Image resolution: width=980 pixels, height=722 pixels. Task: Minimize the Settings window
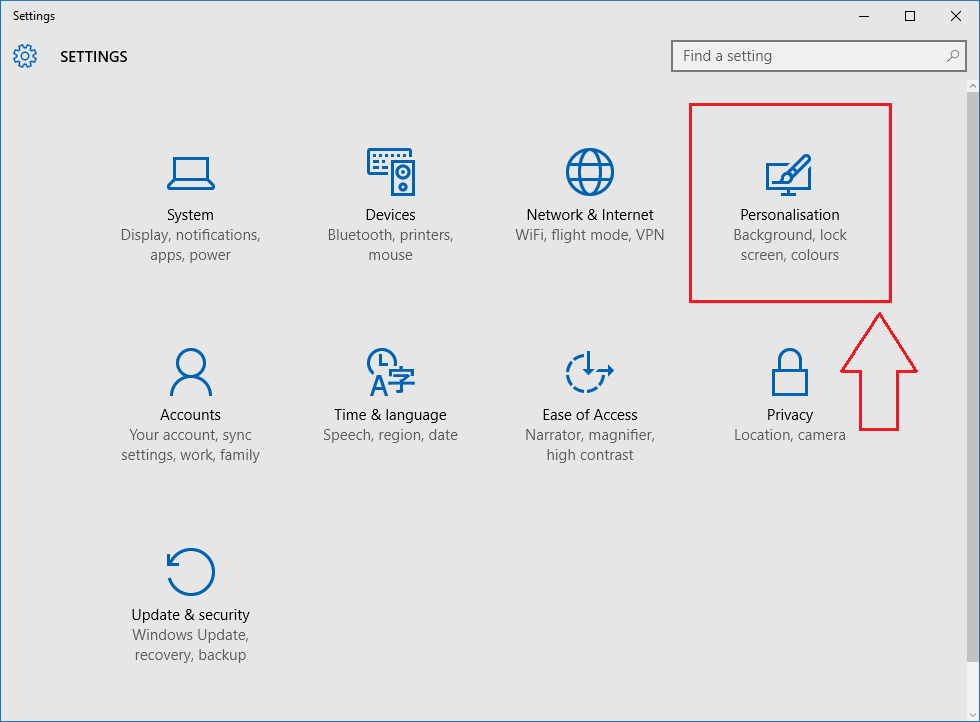point(864,16)
